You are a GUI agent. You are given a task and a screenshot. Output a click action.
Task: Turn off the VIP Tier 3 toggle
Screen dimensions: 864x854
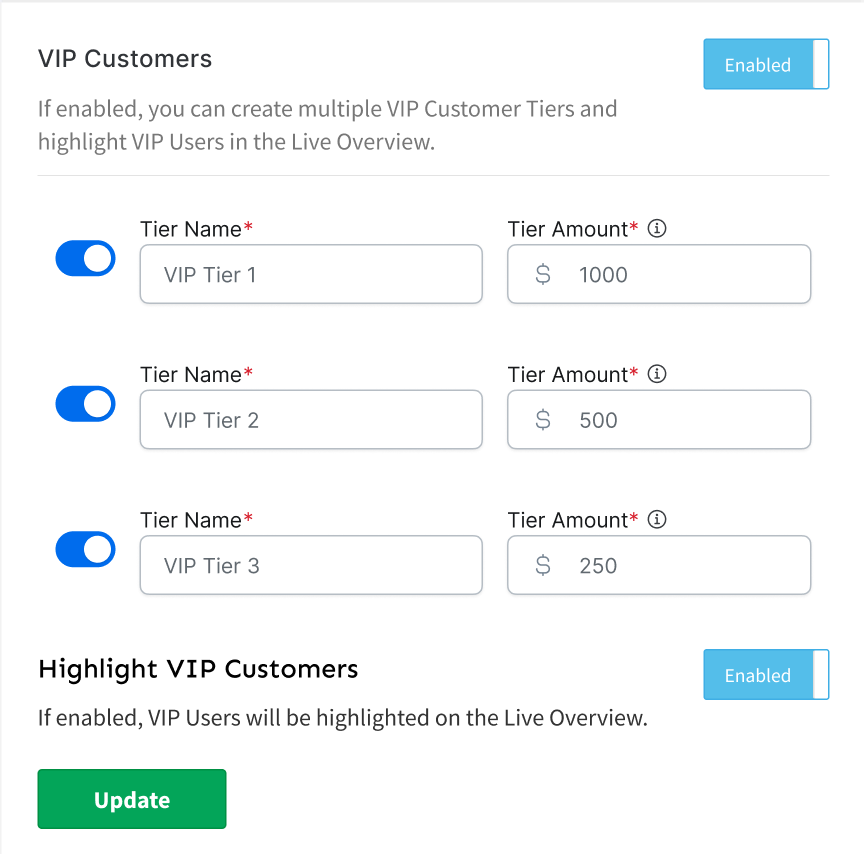click(x=85, y=550)
